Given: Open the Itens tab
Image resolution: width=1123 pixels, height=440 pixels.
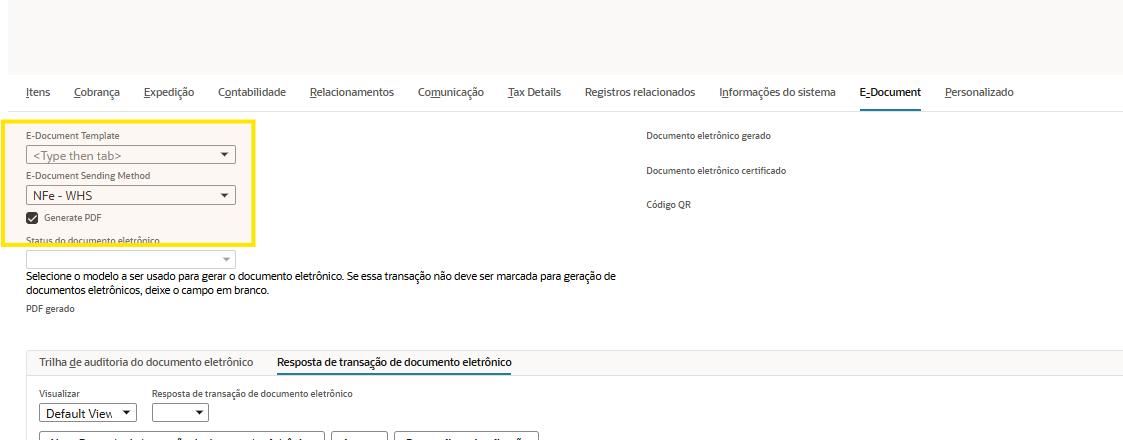Looking at the screenshot, I should coord(38,92).
